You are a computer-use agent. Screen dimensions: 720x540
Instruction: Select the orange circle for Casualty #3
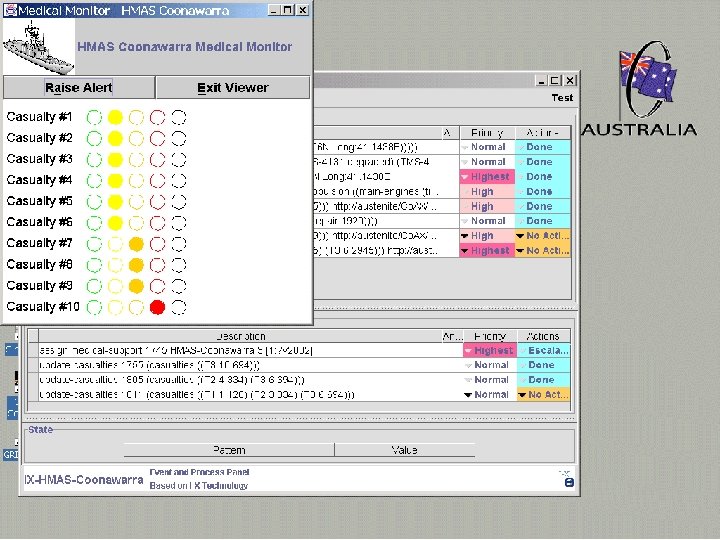(136, 159)
